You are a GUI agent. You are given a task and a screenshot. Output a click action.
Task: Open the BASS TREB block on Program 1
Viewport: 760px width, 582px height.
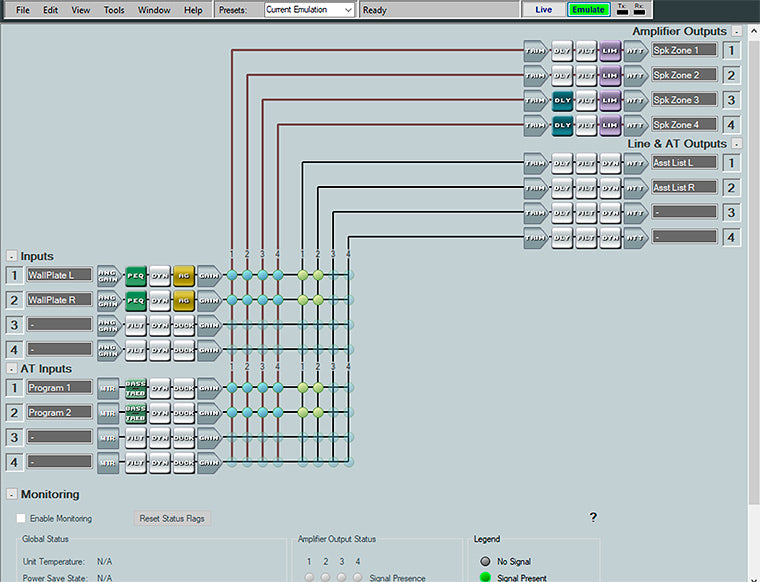click(136, 388)
